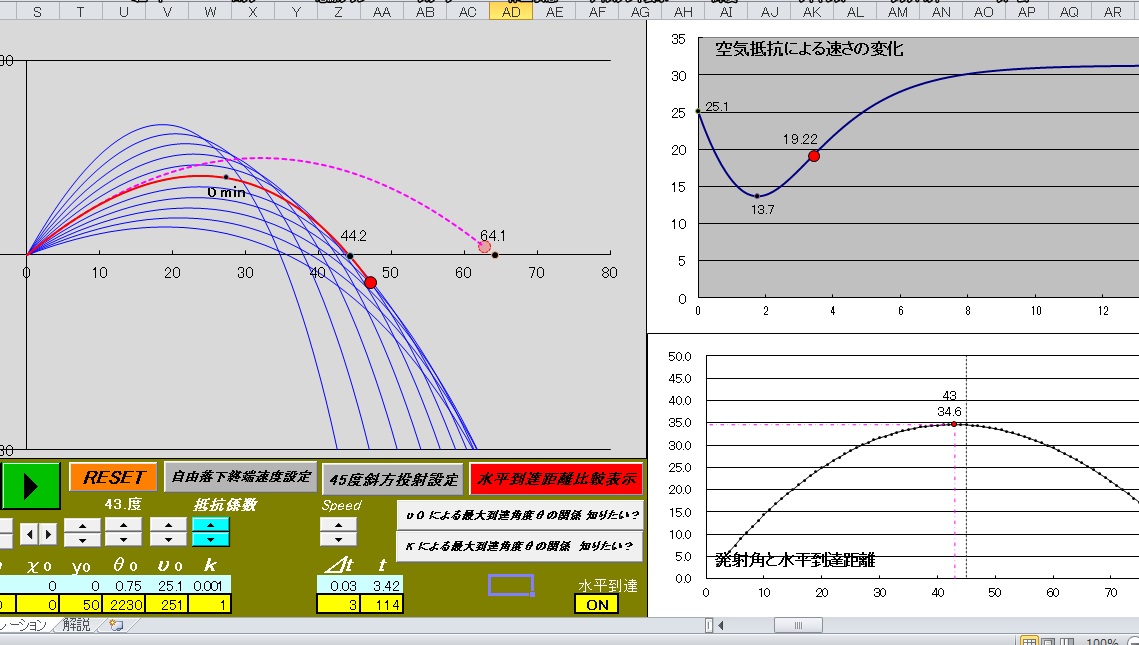Select column Z header
1139x645 pixels.
coord(339,11)
